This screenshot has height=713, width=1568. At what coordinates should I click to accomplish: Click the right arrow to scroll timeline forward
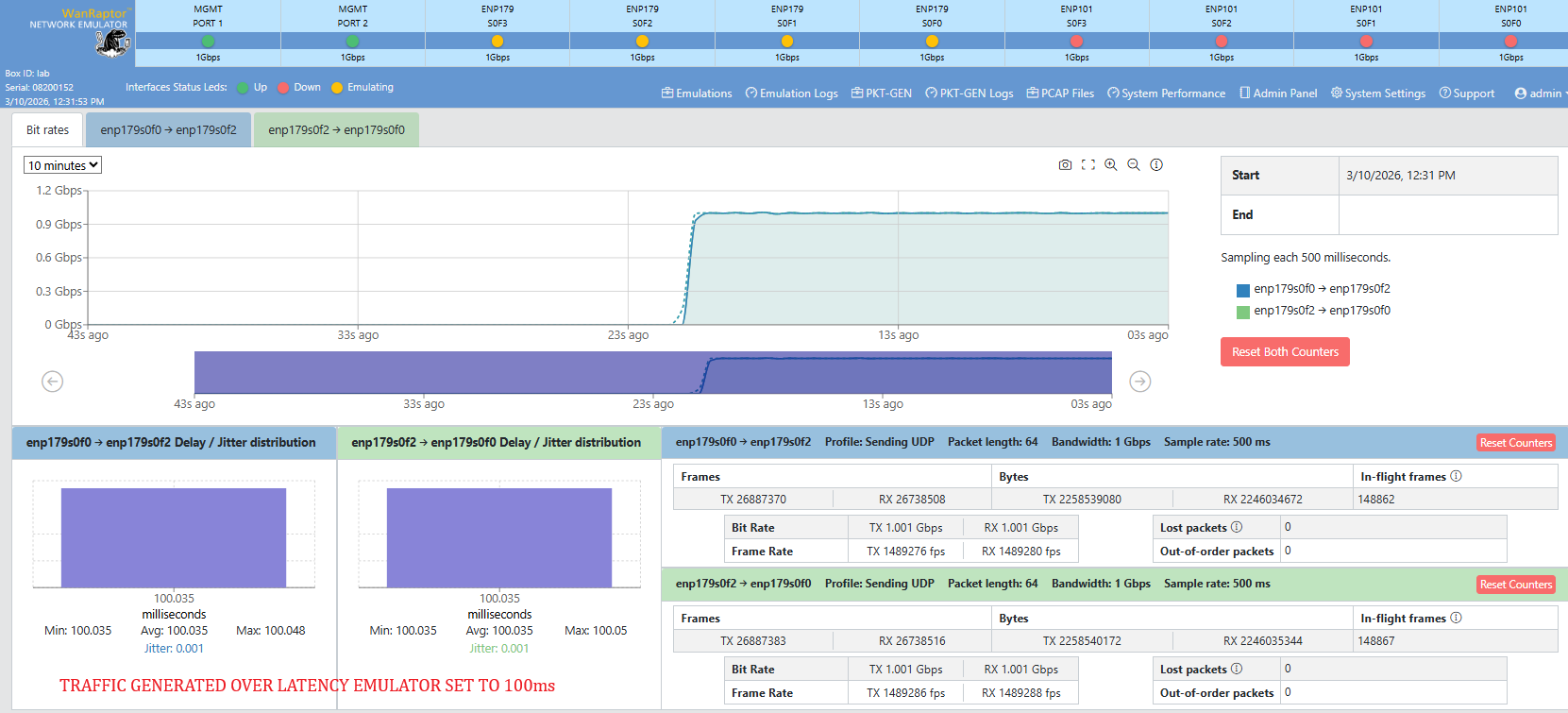pyautogui.click(x=1140, y=382)
